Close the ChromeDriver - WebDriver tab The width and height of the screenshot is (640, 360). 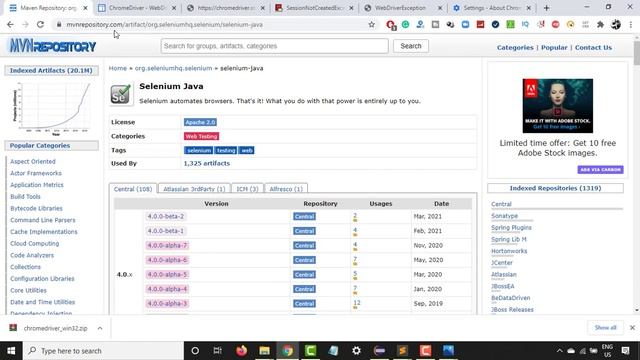click(x=174, y=8)
